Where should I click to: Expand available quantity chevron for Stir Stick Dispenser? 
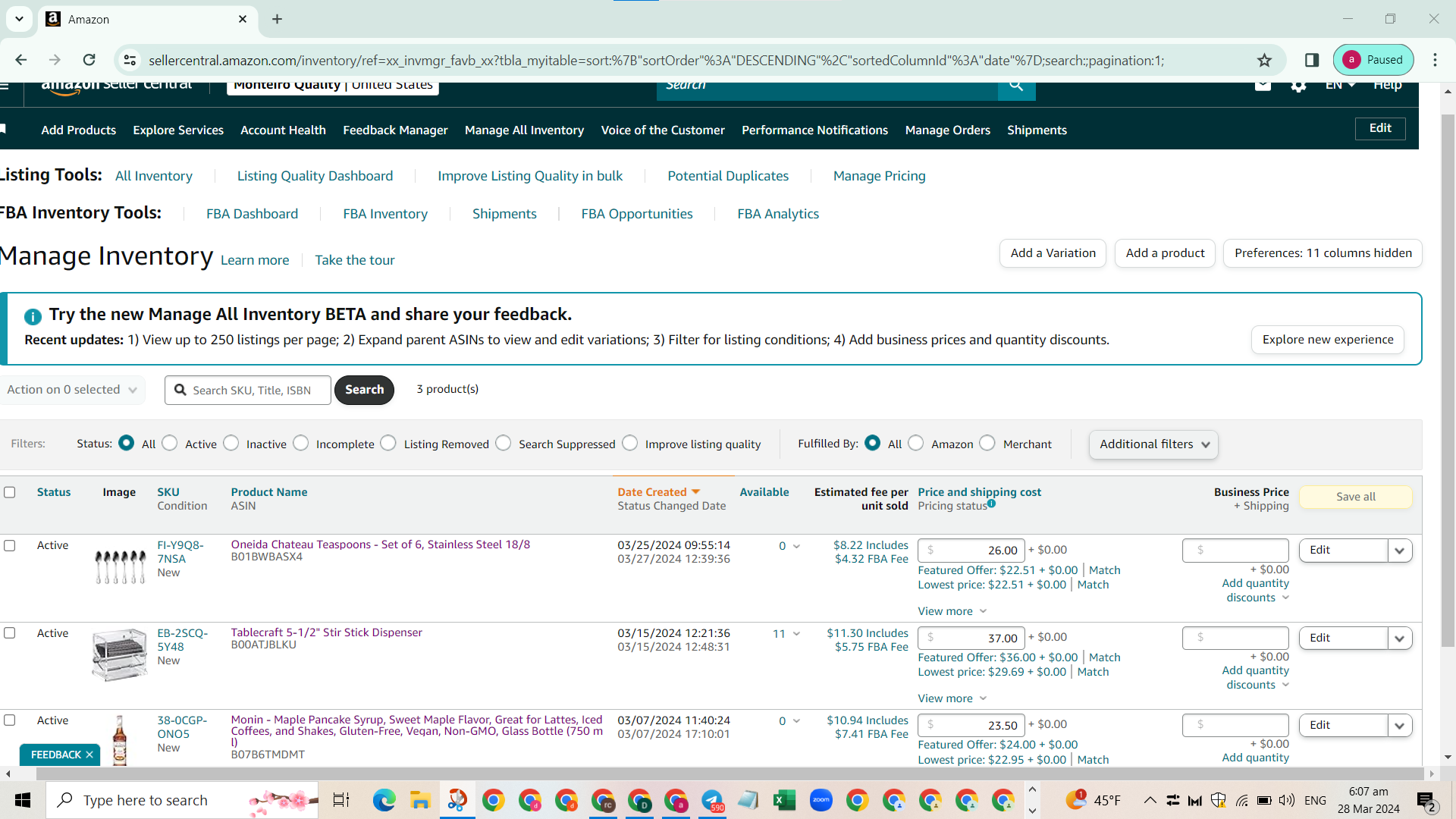[x=796, y=634]
